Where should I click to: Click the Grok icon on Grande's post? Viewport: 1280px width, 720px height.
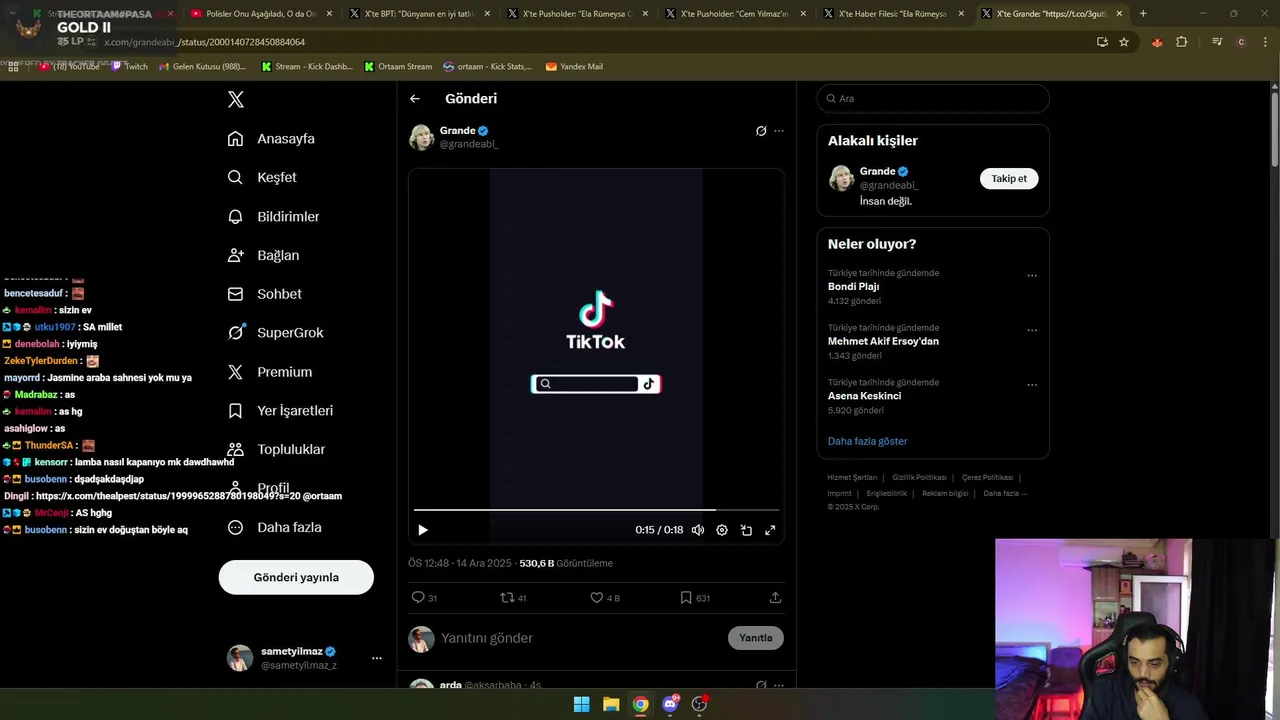point(761,131)
